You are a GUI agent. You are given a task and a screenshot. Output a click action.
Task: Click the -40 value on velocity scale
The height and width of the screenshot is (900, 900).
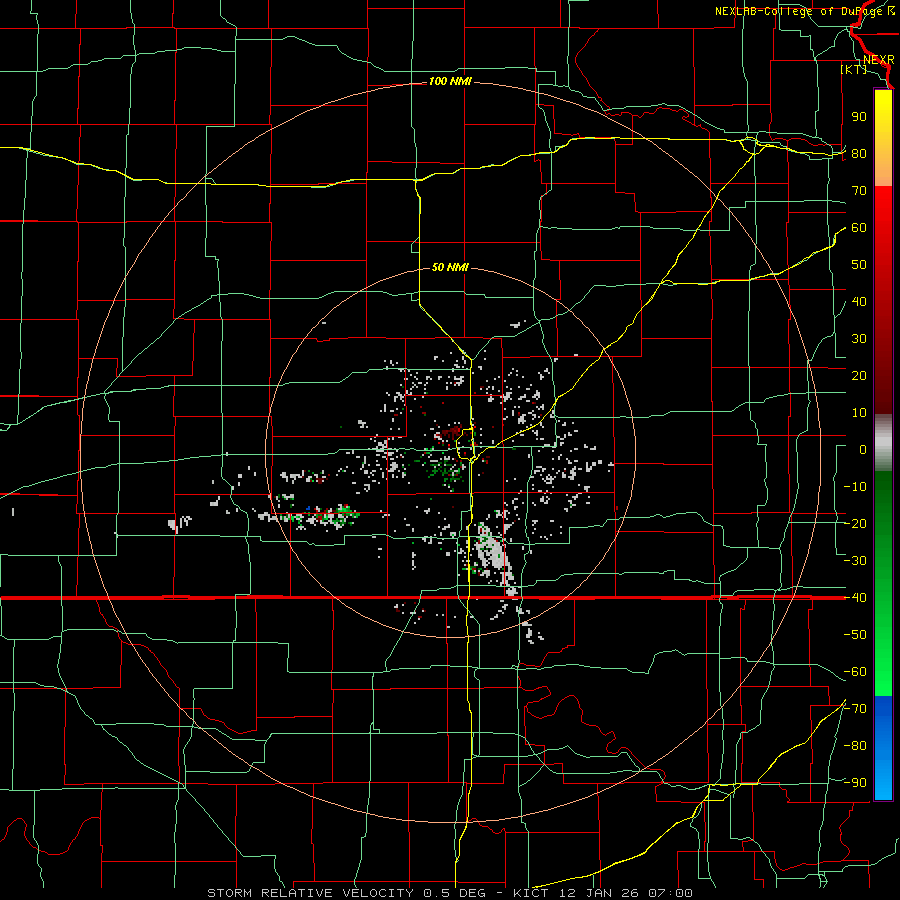point(855,598)
